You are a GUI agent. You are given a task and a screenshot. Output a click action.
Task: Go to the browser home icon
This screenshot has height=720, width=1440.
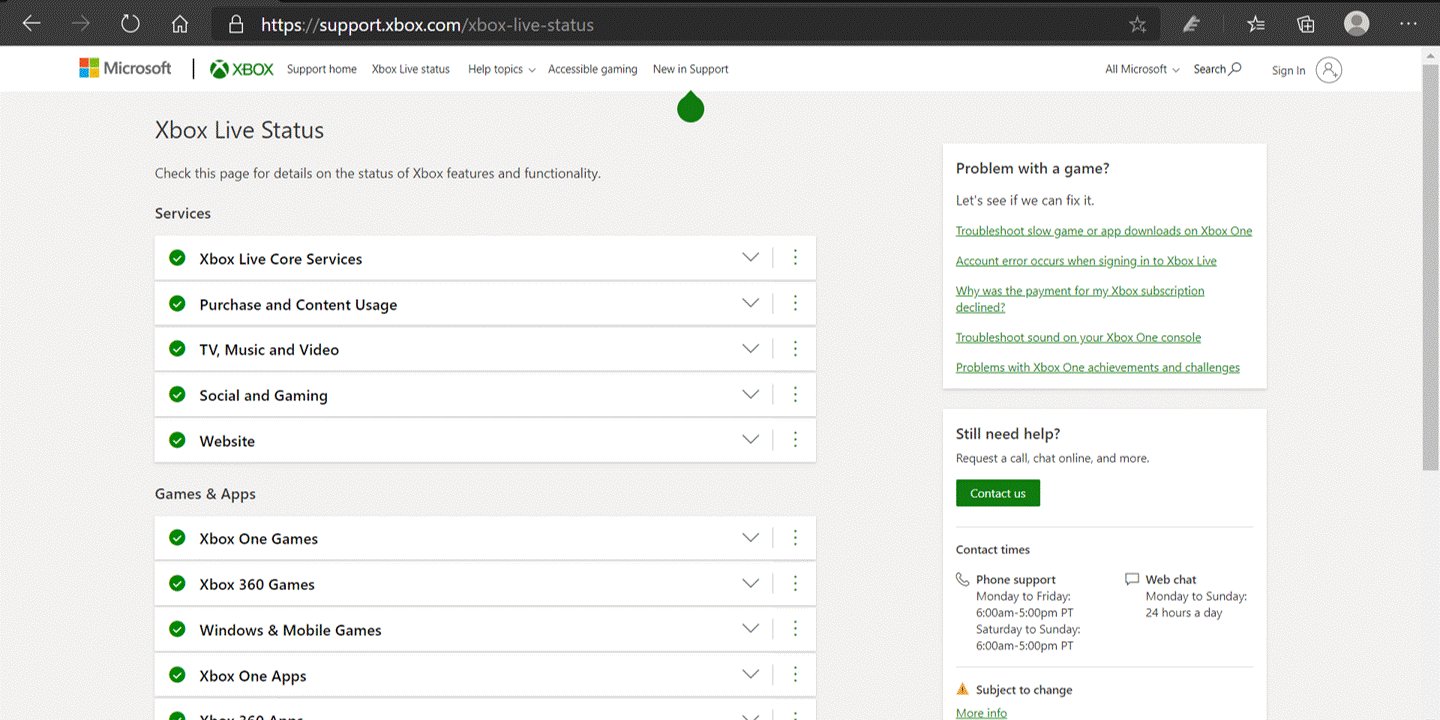[180, 23]
